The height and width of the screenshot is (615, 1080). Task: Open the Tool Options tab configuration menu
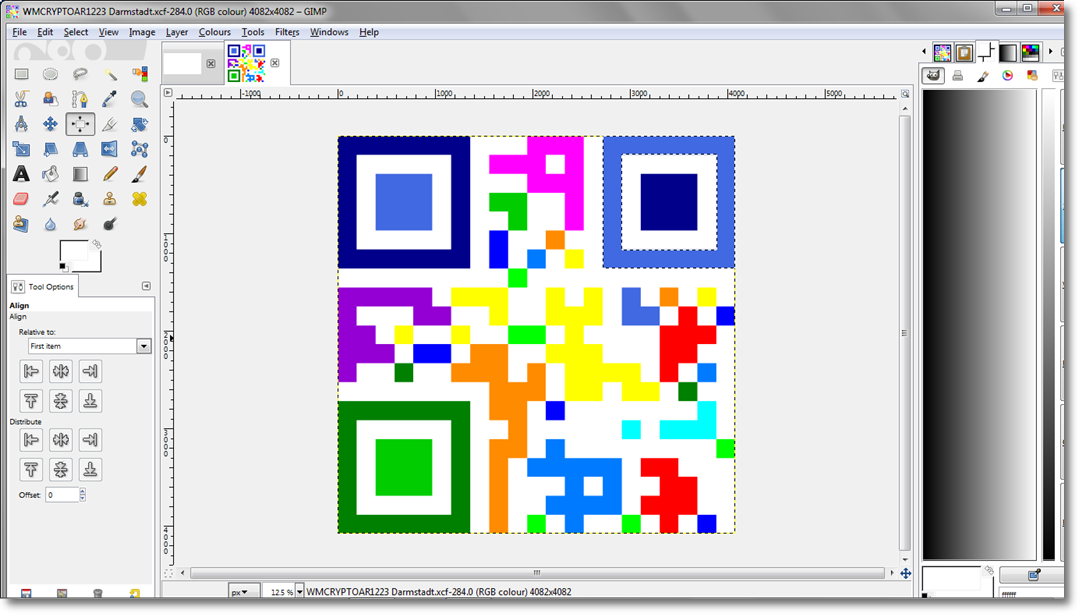146,286
